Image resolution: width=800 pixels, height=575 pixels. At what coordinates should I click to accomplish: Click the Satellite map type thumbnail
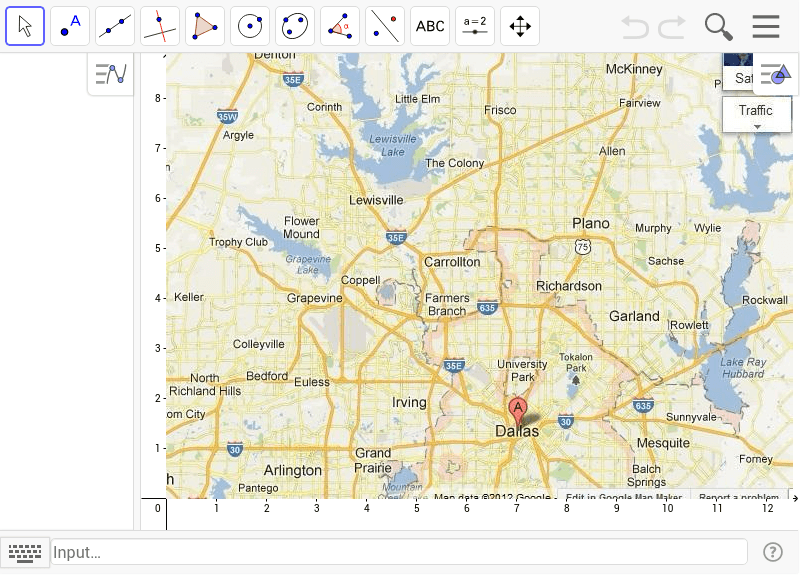click(x=738, y=72)
